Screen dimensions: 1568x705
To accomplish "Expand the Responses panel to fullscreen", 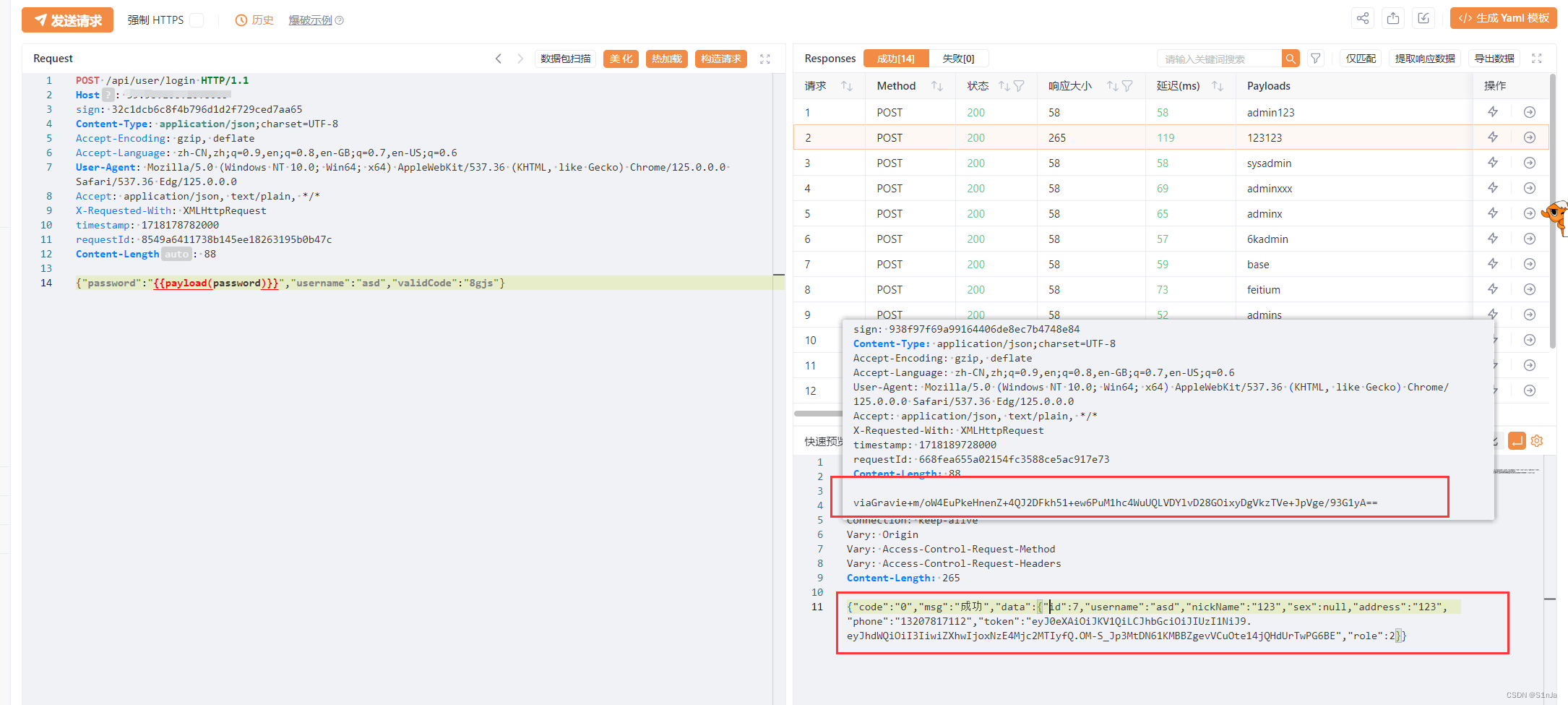I will click(1537, 59).
